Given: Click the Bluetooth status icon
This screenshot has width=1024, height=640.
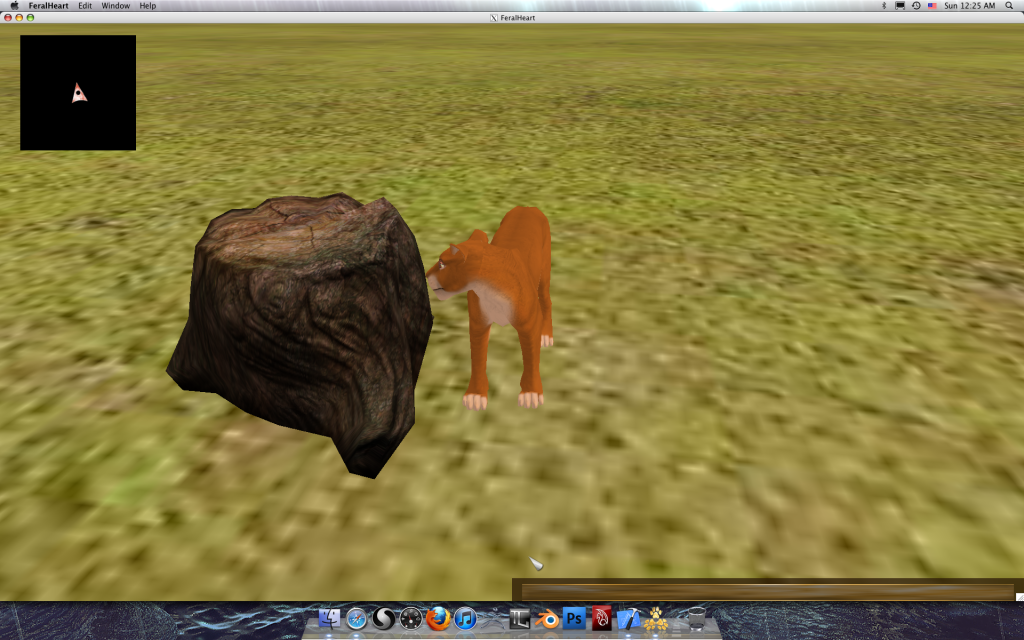Looking at the screenshot, I should [x=884, y=5].
